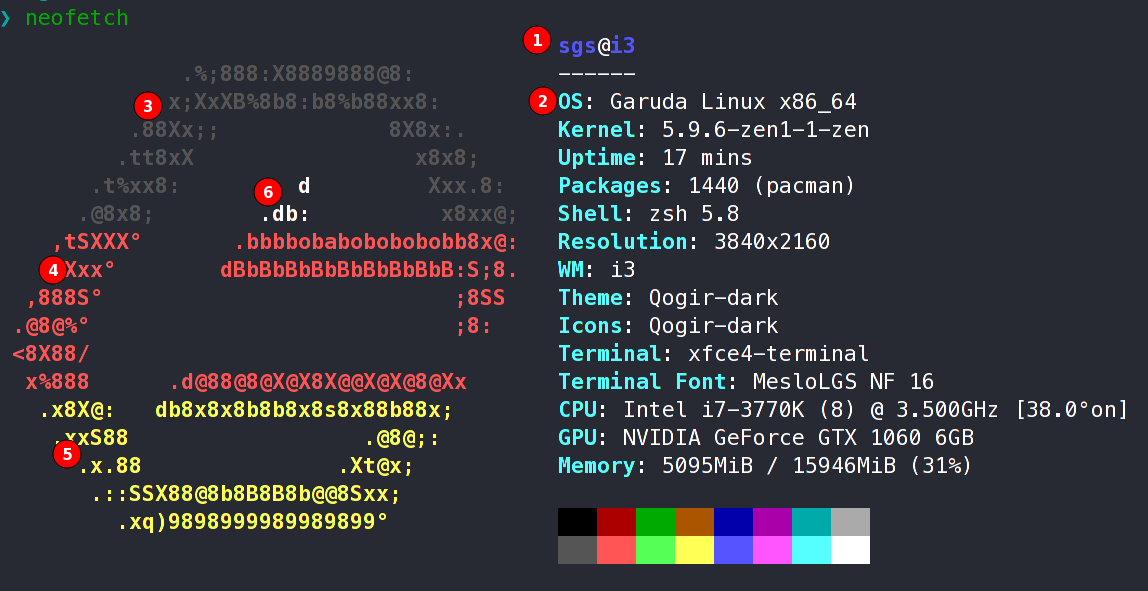Click the red circle marker numbered 6
This screenshot has height=591, width=1148.
point(267,190)
